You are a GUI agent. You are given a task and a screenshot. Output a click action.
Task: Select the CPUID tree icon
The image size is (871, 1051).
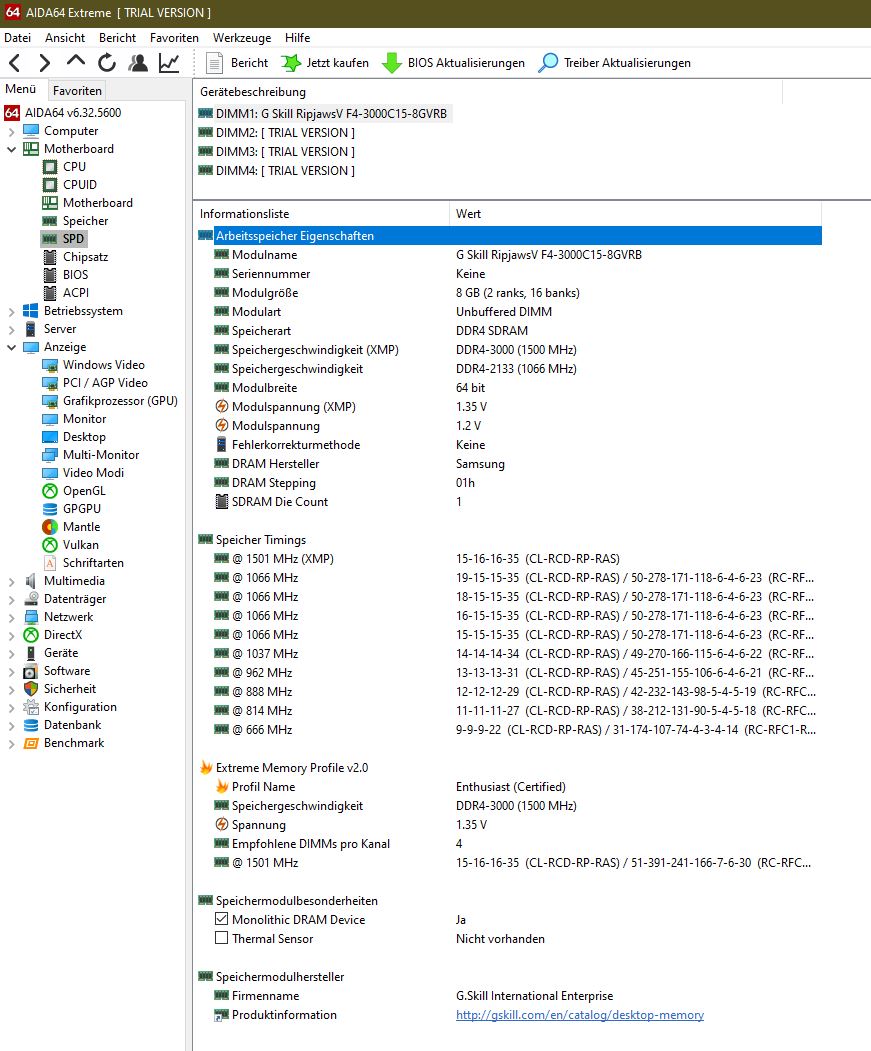pos(50,184)
